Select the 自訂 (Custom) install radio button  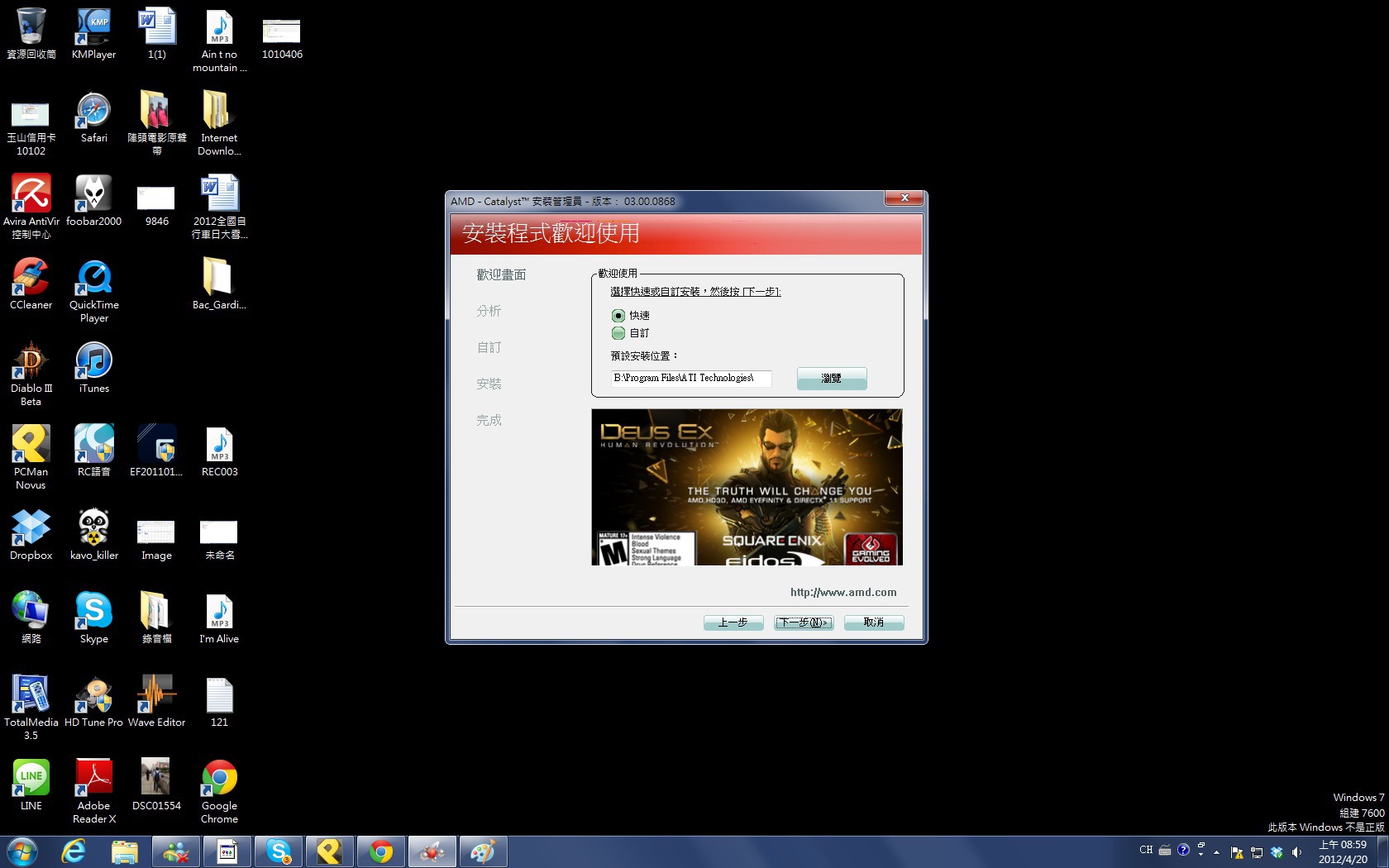click(618, 333)
